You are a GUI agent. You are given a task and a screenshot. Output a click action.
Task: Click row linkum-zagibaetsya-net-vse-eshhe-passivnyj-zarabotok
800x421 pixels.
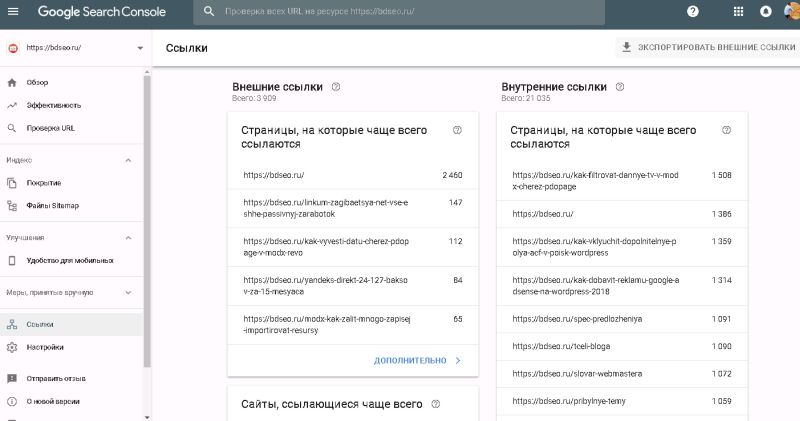pos(353,208)
